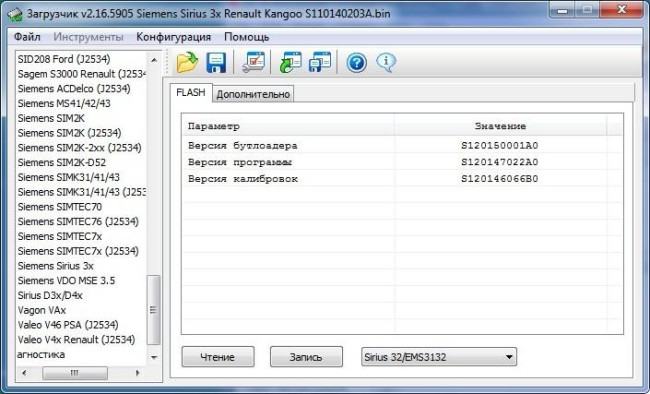Click the Значение column header
Viewport: 650px width, 394px height.
500,126
